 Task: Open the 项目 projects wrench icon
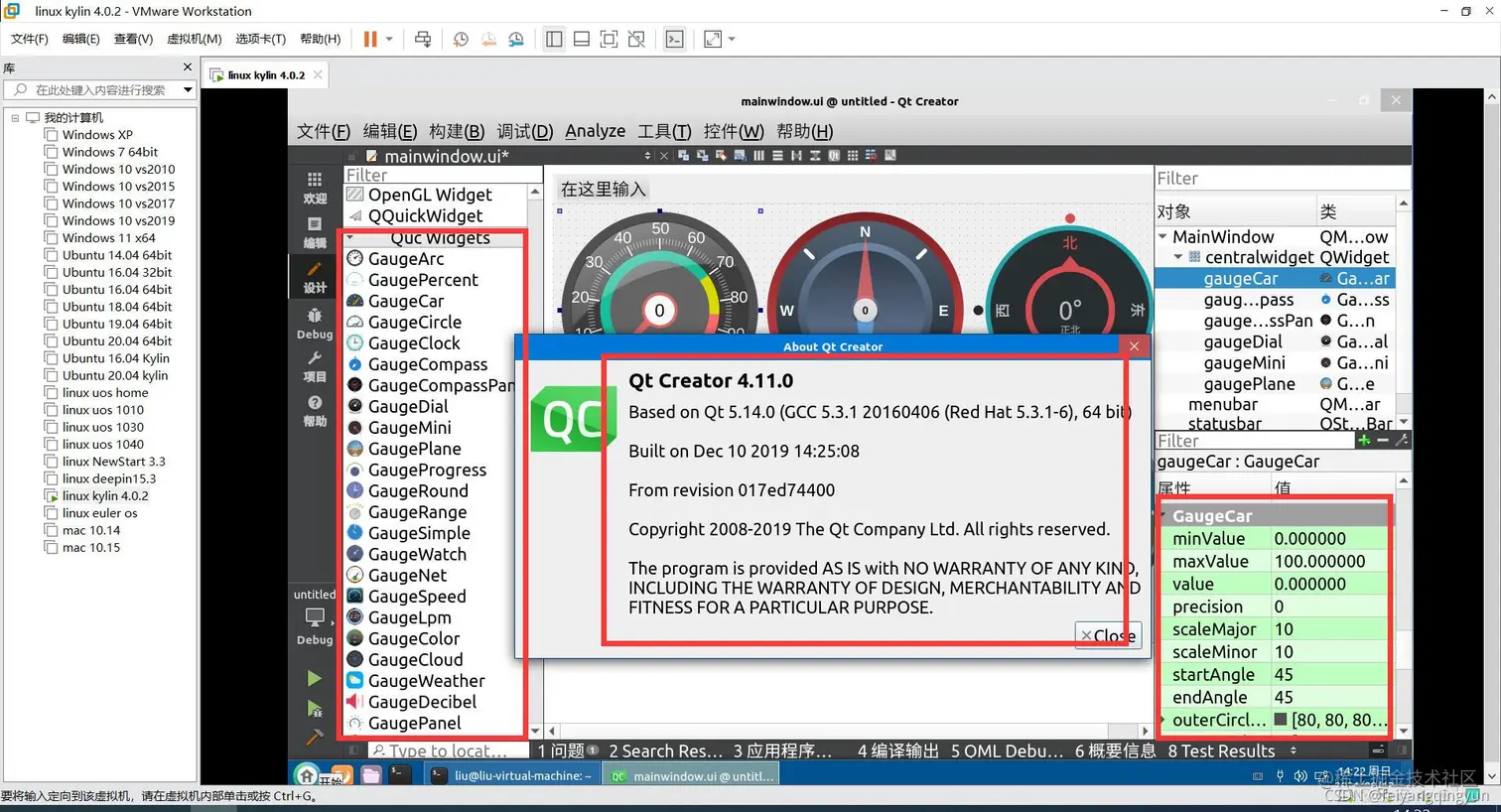(315, 365)
